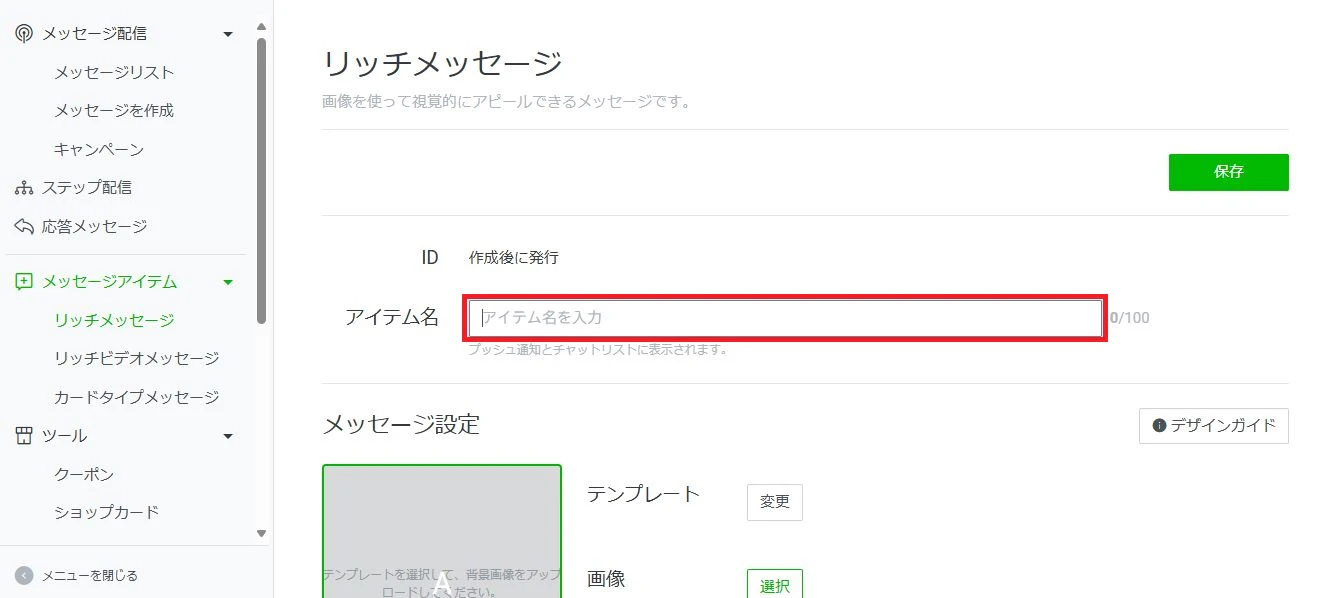The width and height of the screenshot is (1330, 598).
Task: Collapse the メッセージ配信 section arrow
Action: click(228, 34)
